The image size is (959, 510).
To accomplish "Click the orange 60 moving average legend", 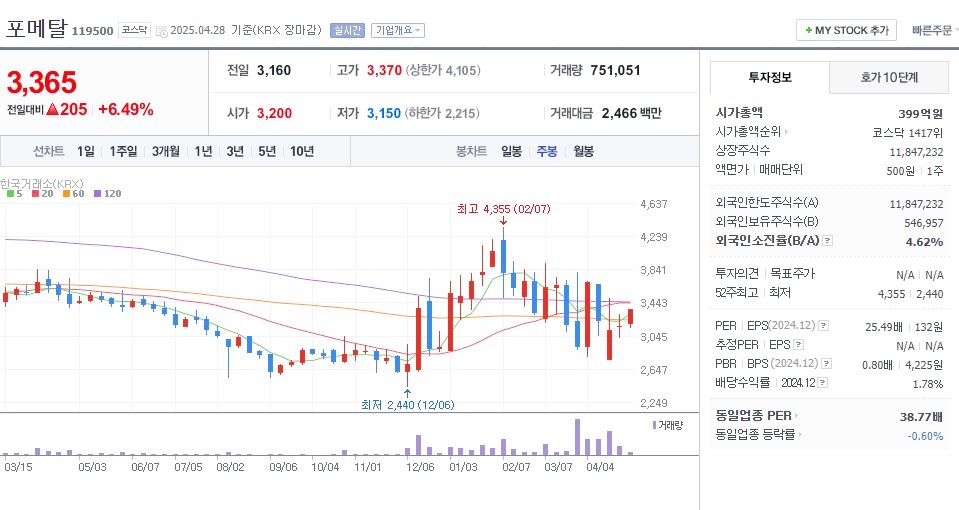I will click(73, 193).
